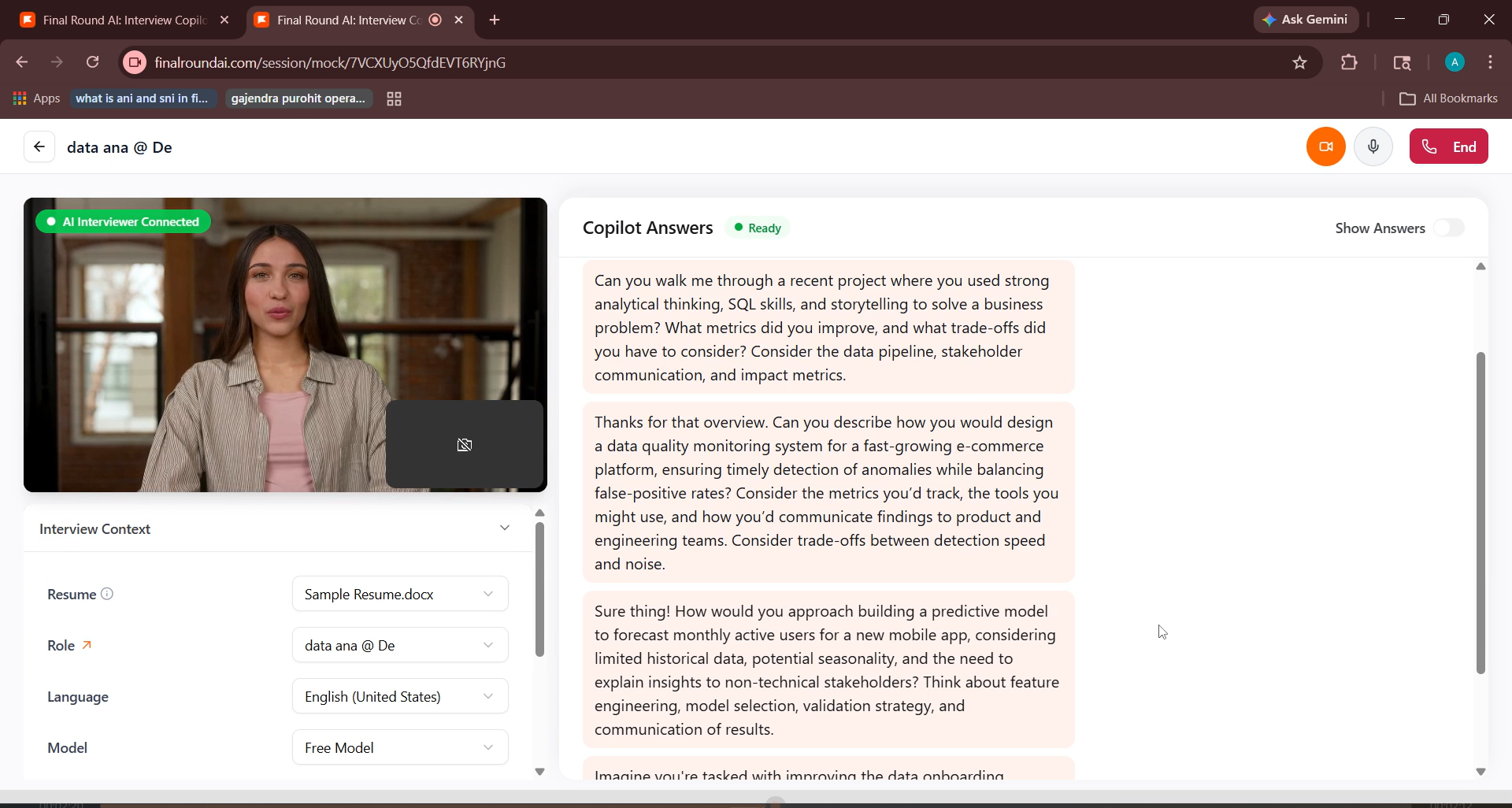
Task: Click the Copilot Answers scrollbar thumb
Action: pyautogui.click(x=1480, y=513)
